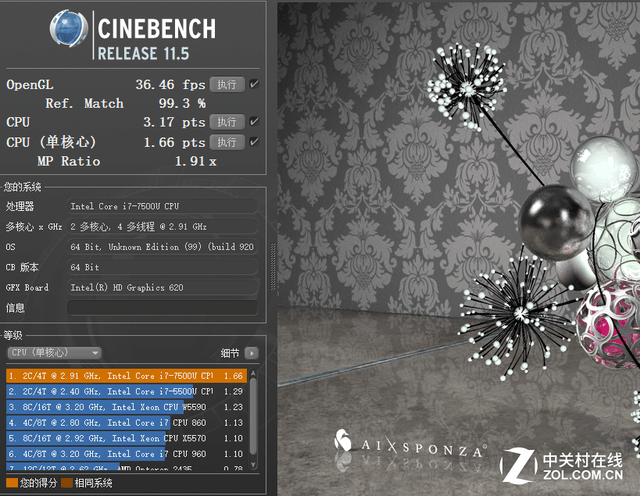Click the 信息 label
Image resolution: width=640 pixels, height=496 pixels.
pos(15,308)
